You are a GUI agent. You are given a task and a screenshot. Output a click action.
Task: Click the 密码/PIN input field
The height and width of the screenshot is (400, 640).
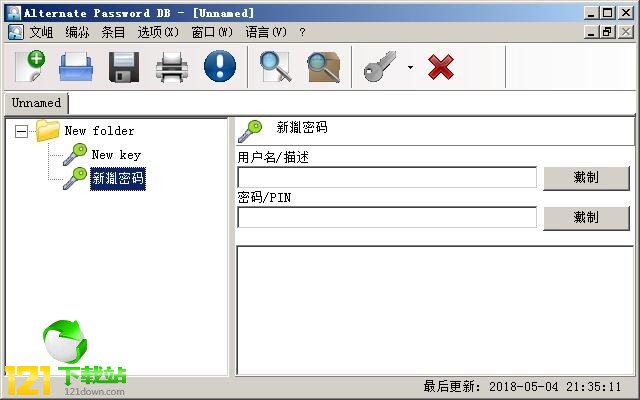coord(387,217)
